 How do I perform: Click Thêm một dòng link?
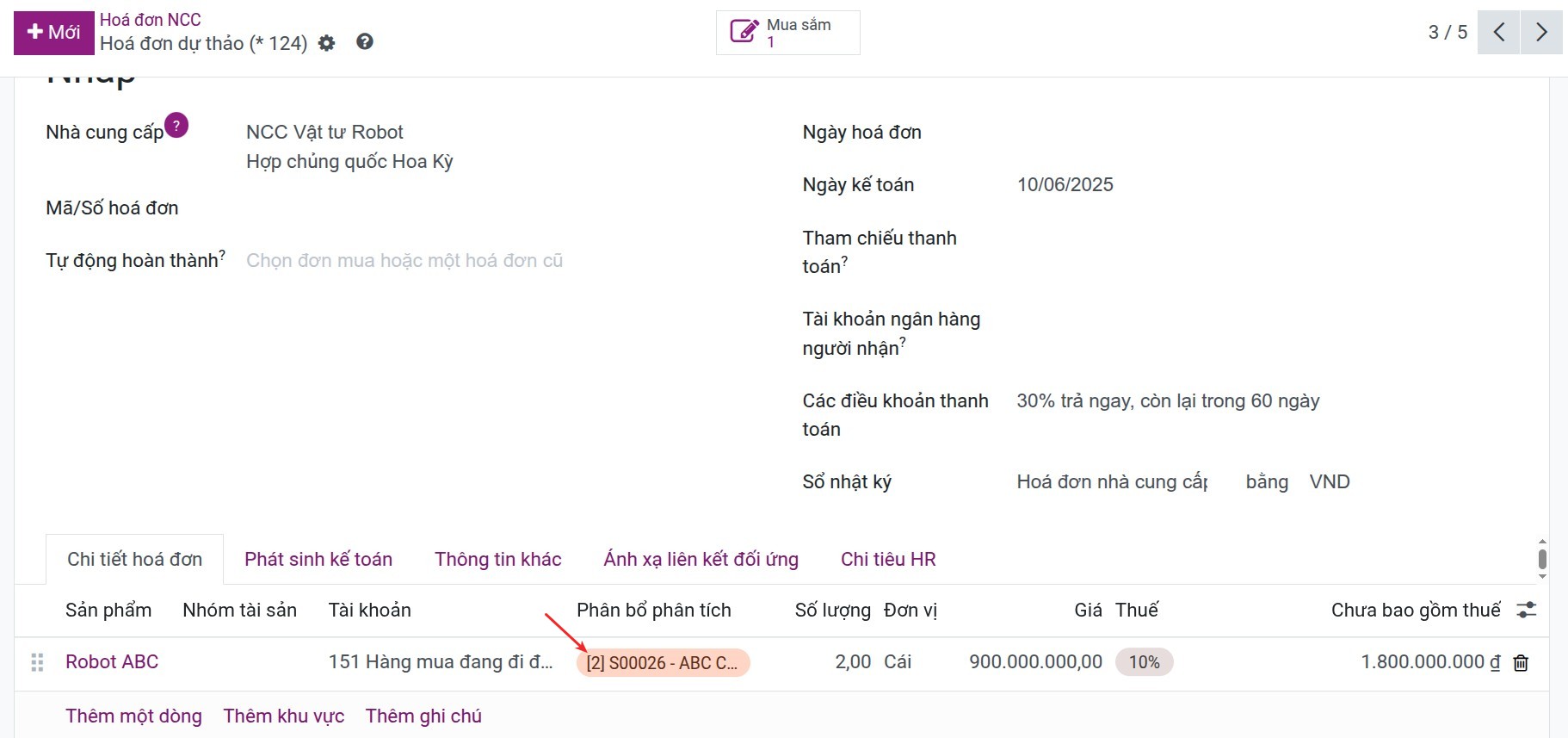134,716
